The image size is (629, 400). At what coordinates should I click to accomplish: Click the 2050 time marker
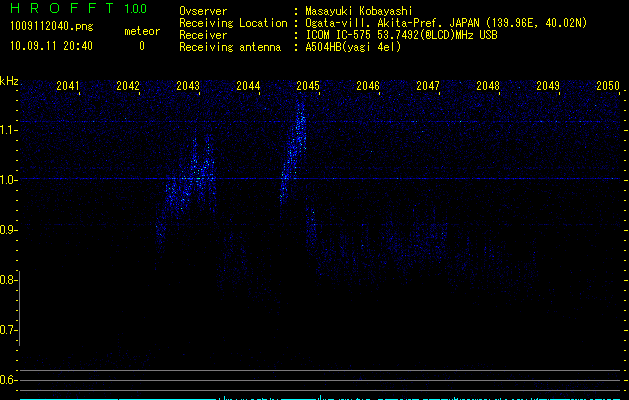click(608, 85)
